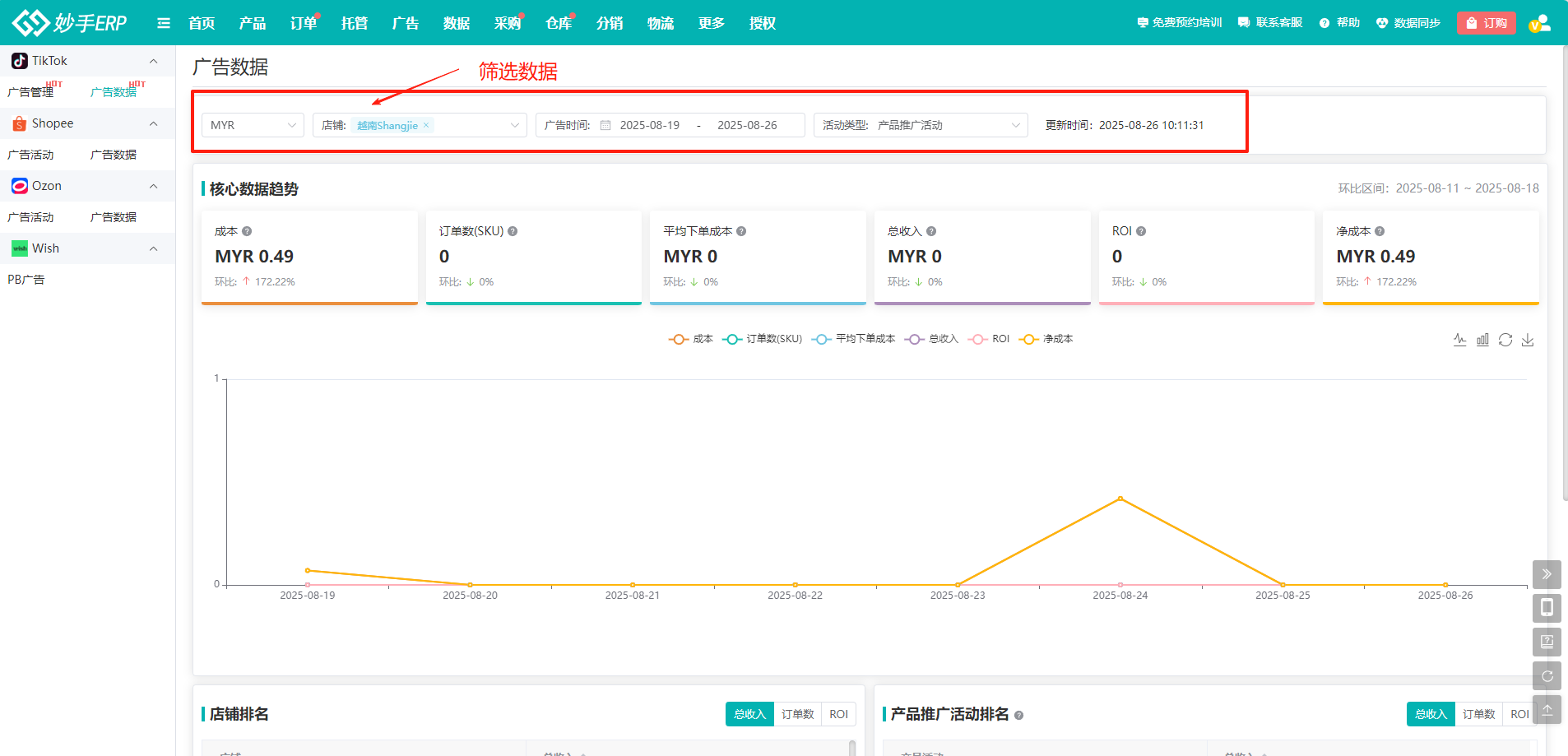Click calendar icon in 广告时间 field
This screenshot has width=1568, height=756.
click(x=605, y=125)
